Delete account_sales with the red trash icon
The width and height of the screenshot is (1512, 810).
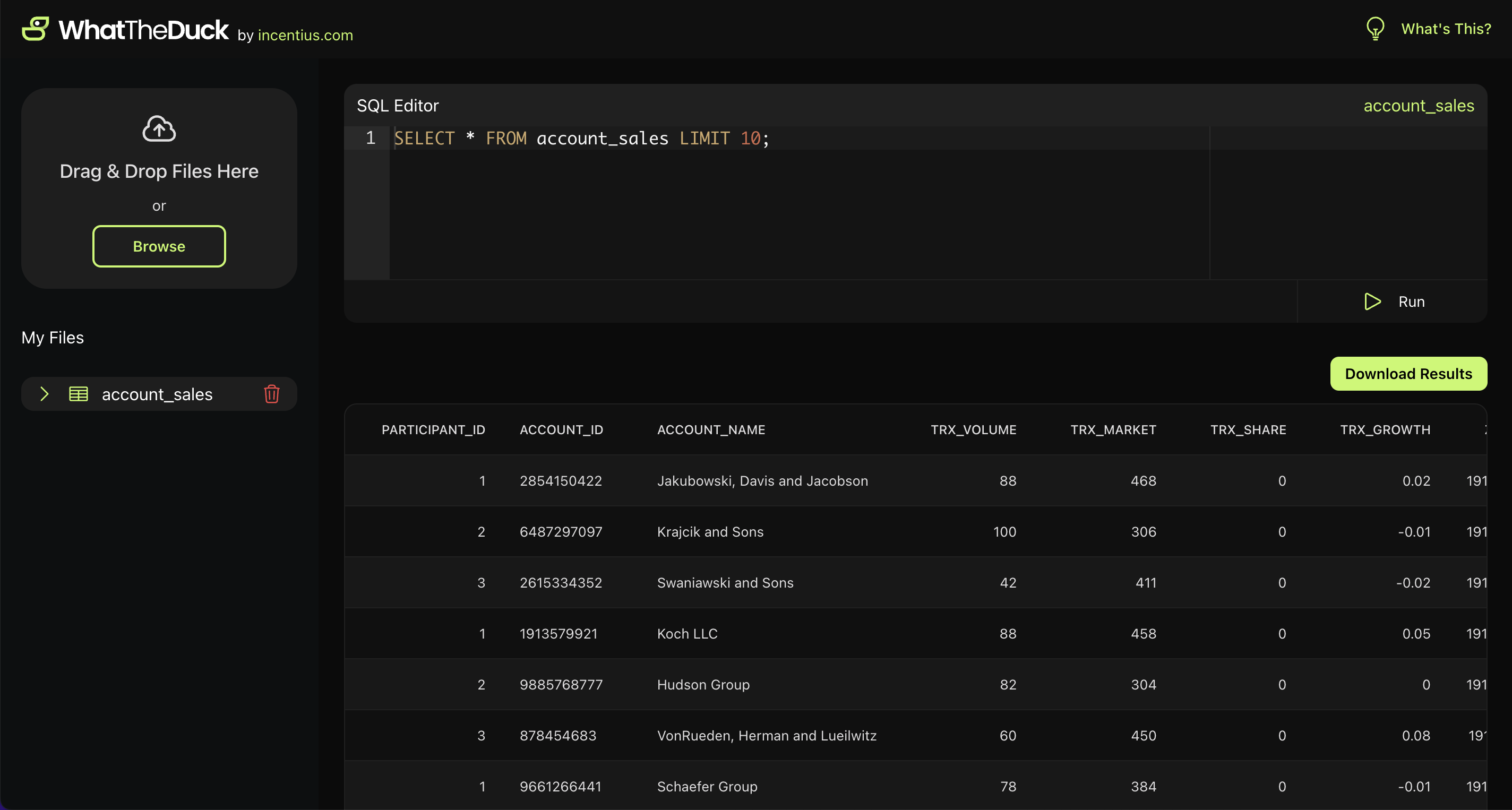click(x=271, y=394)
